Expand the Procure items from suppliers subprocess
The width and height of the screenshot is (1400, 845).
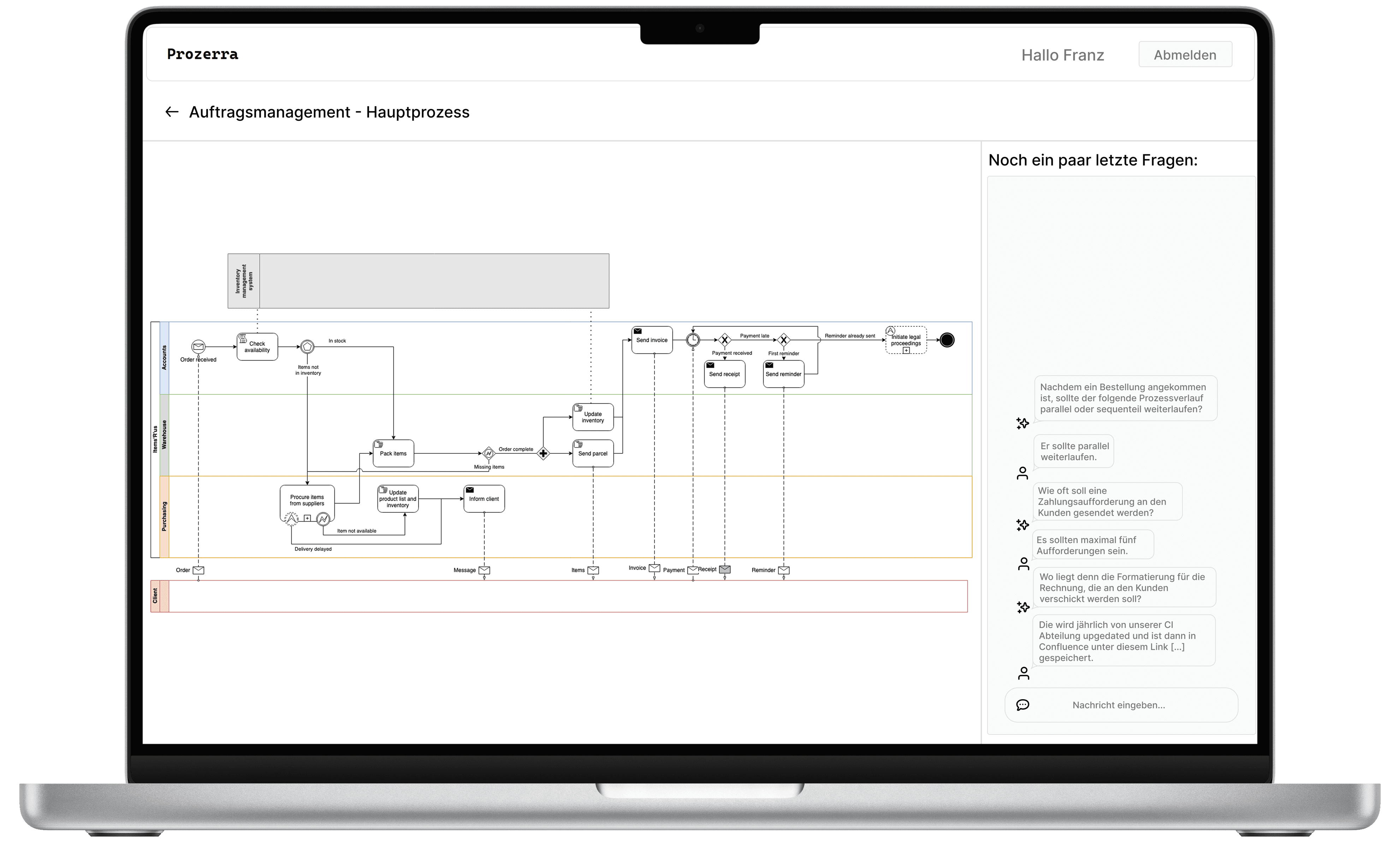307,518
